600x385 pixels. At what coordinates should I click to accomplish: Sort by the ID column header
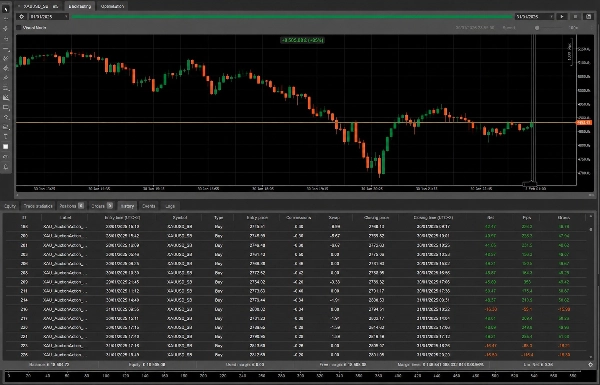tap(24, 218)
